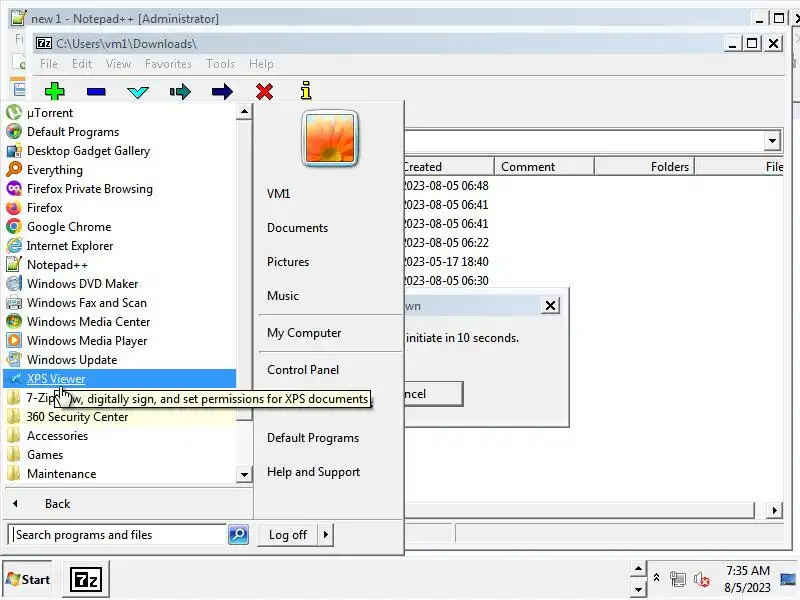Open Documents in the start menu
Viewport: 800px width, 600px height.
click(297, 228)
